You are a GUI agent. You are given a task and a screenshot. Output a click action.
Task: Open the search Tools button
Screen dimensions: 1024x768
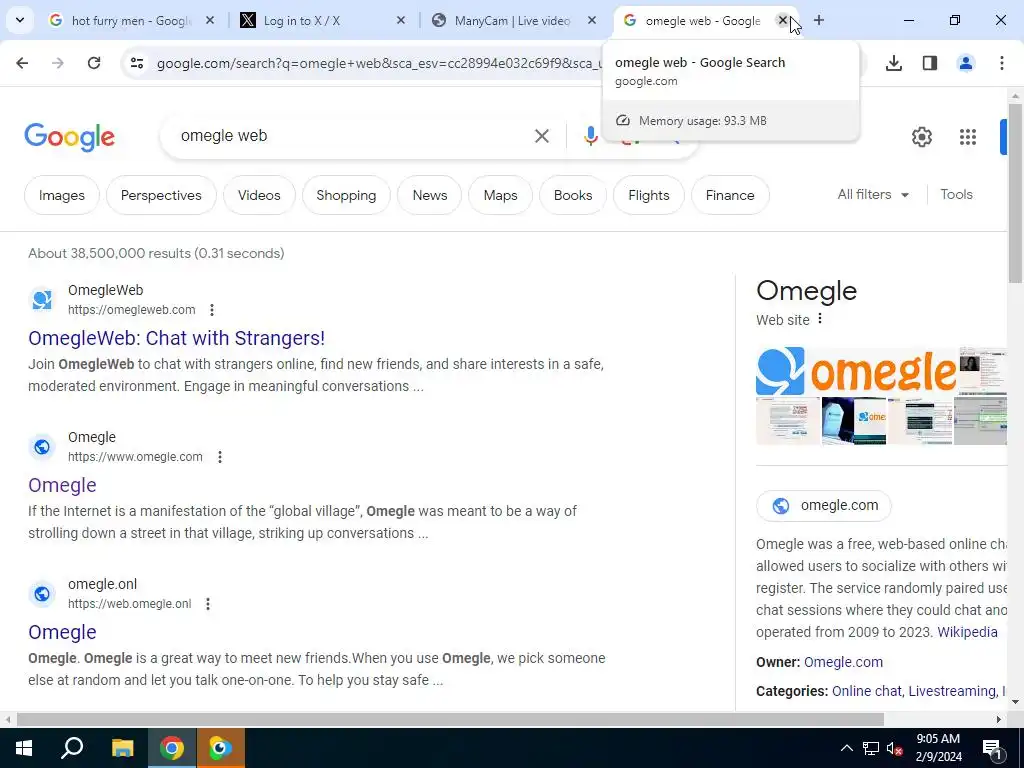956,195
